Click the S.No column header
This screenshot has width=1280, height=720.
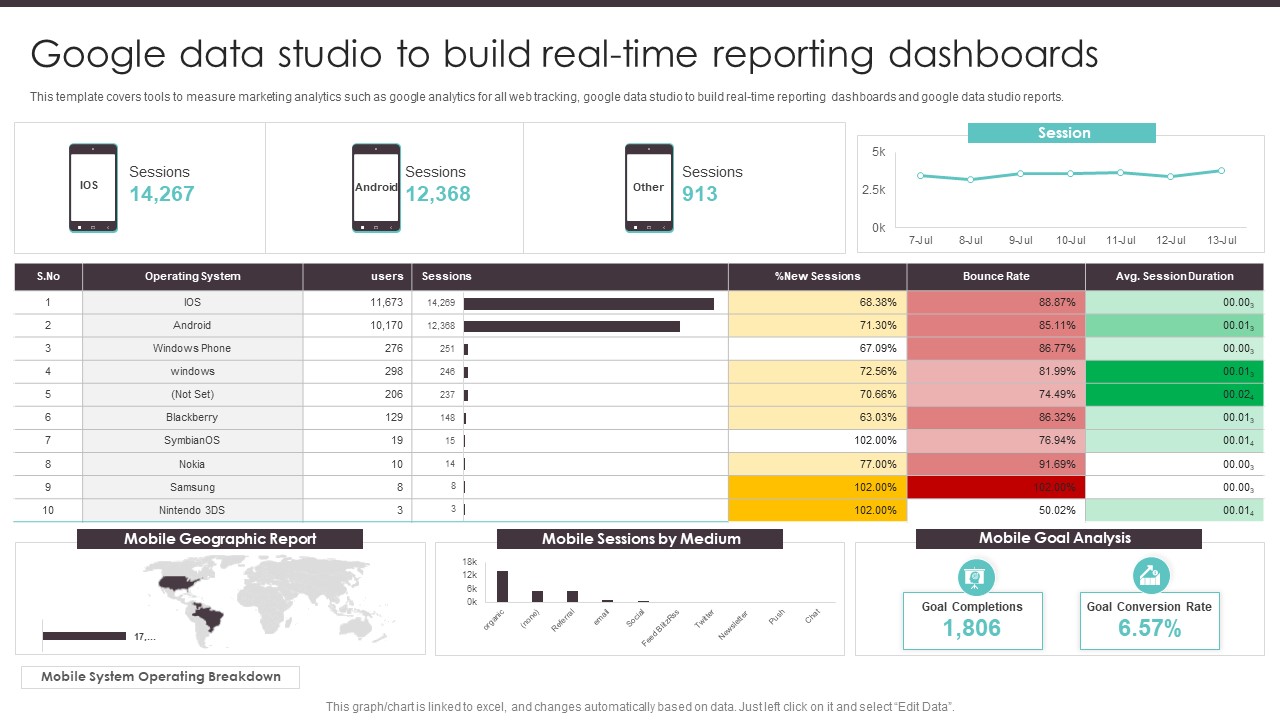[48, 277]
